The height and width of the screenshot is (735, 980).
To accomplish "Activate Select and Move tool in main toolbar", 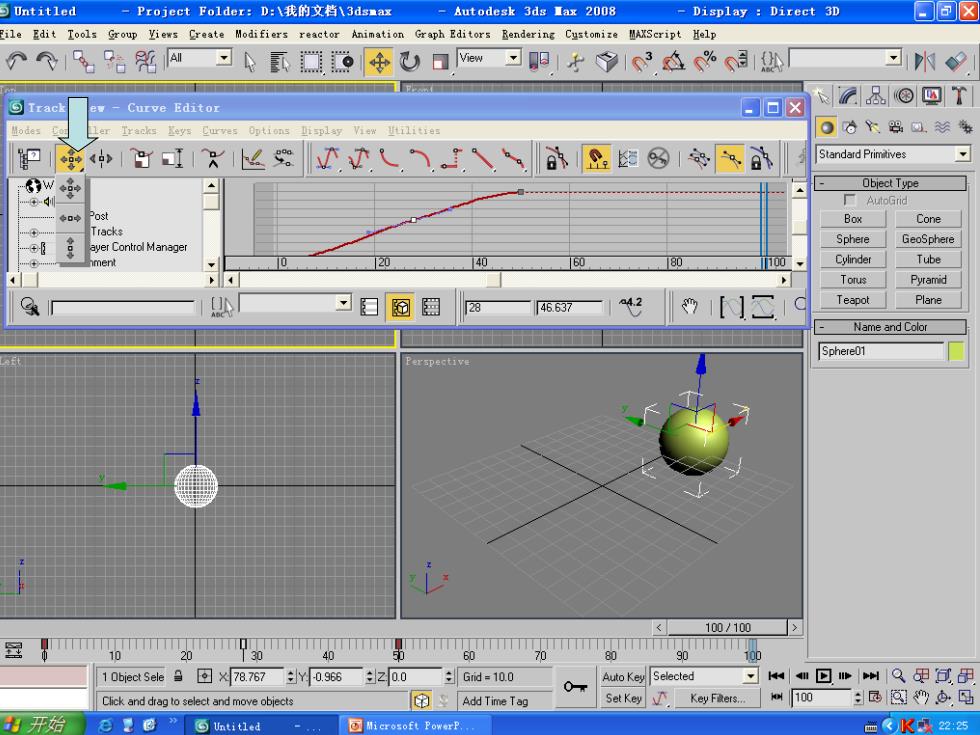I will point(379,61).
